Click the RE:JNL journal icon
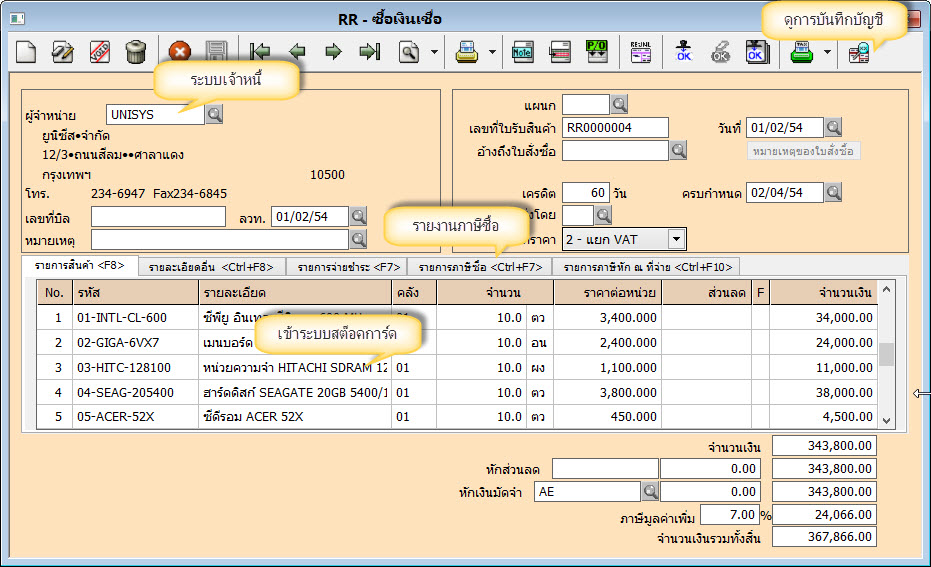This screenshot has width=931, height=567. click(641, 52)
